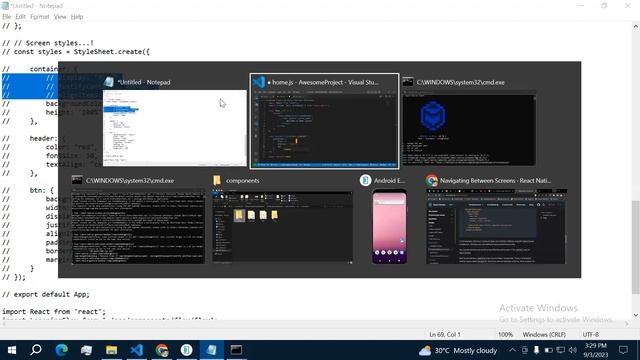
Task: Open the volume control in the system tray
Action: [x=573, y=350]
